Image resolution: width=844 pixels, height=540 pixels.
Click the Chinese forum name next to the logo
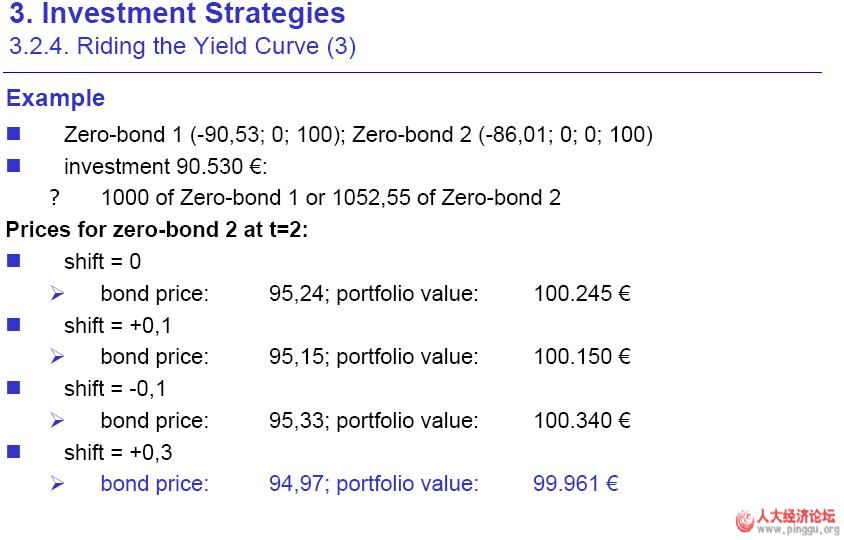click(x=797, y=516)
